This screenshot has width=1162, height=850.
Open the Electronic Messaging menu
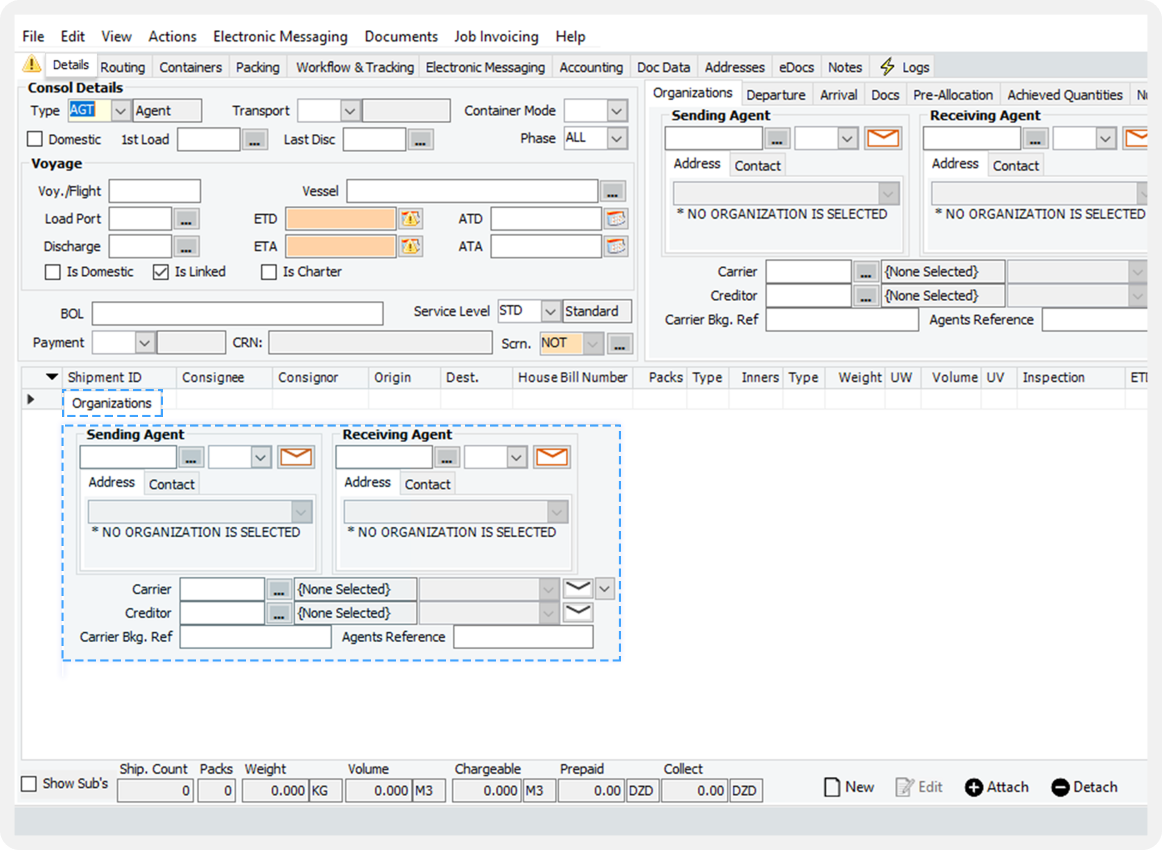pos(280,36)
